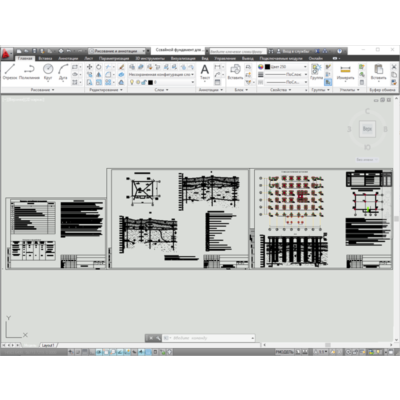This screenshot has width=400, height=400.
Task: Select the Круг circle tool
Action: point(48,72)
